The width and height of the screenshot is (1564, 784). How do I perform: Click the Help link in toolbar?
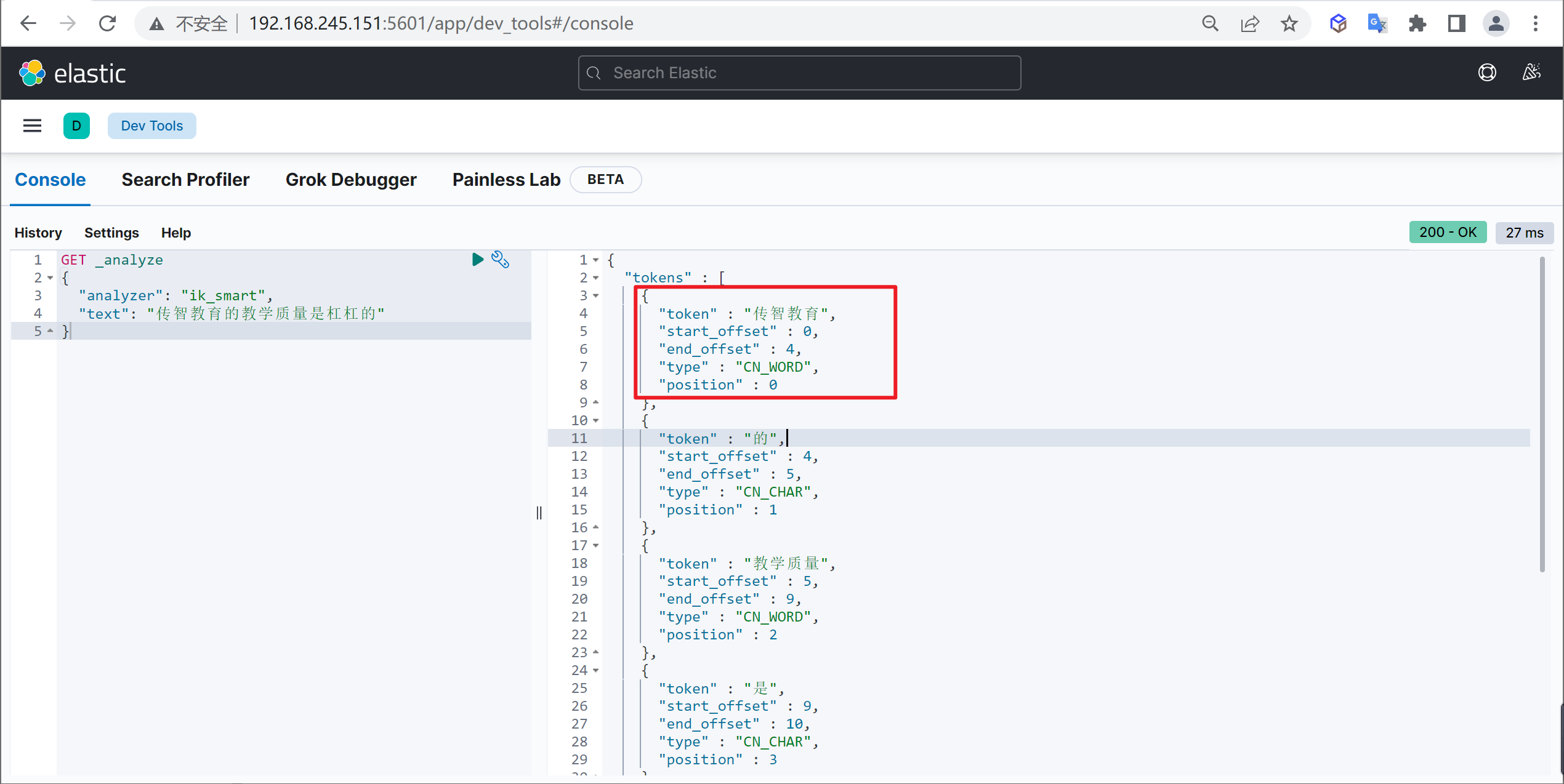[x=176, y=233]
